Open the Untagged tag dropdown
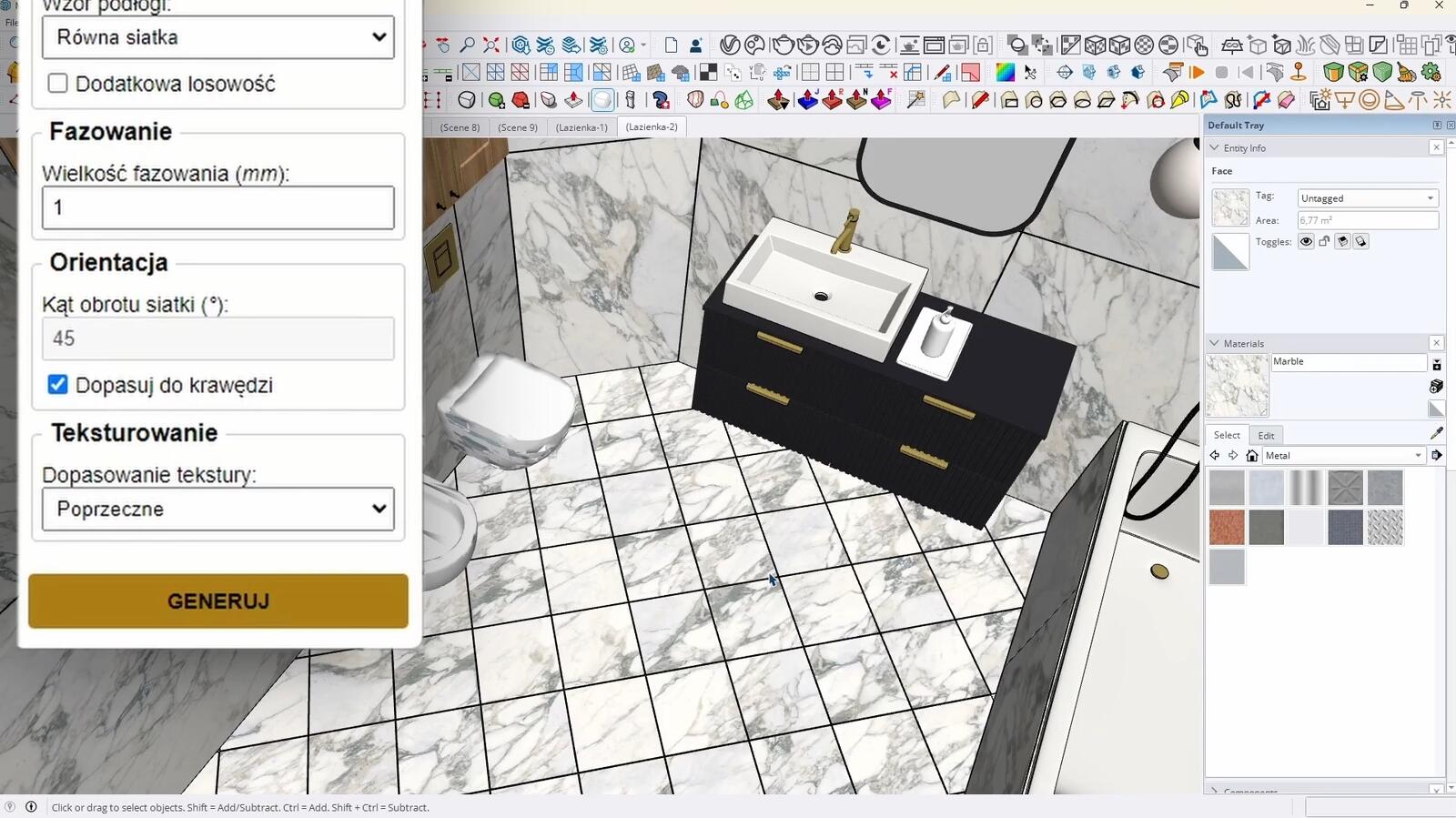The height and width of the screenshot is (818, 1456). [1367, 198]
